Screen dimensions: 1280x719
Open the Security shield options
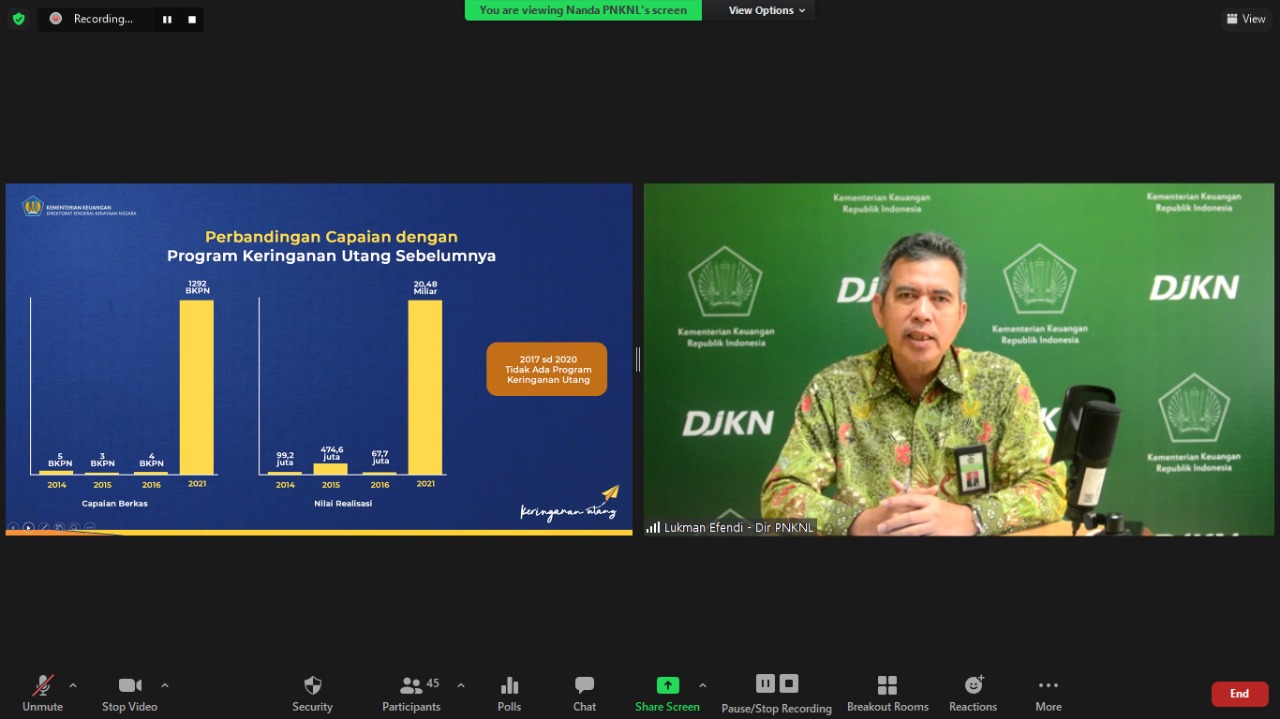coord(312,692)
